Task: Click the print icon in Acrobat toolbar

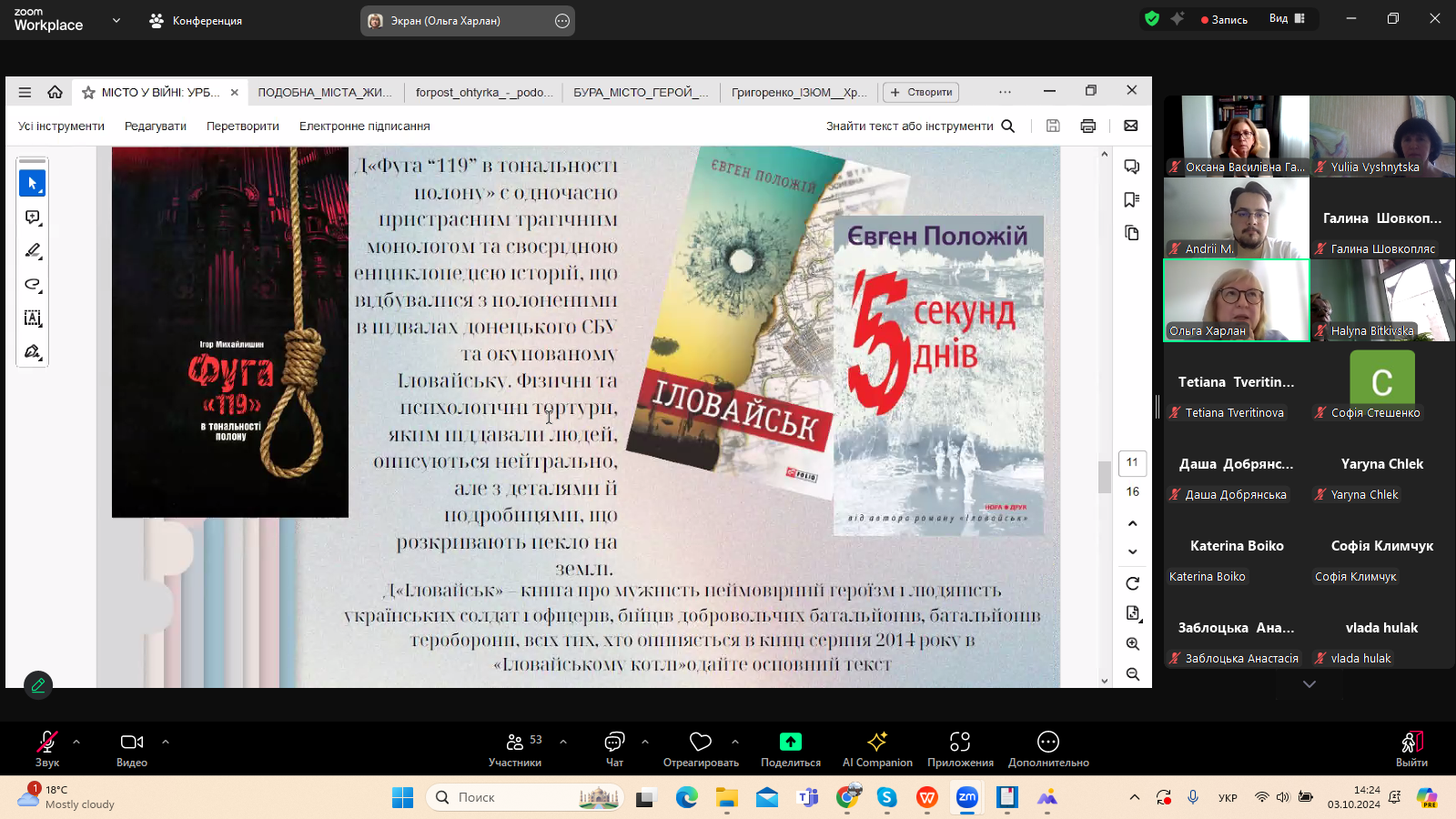Action: 1087,126
